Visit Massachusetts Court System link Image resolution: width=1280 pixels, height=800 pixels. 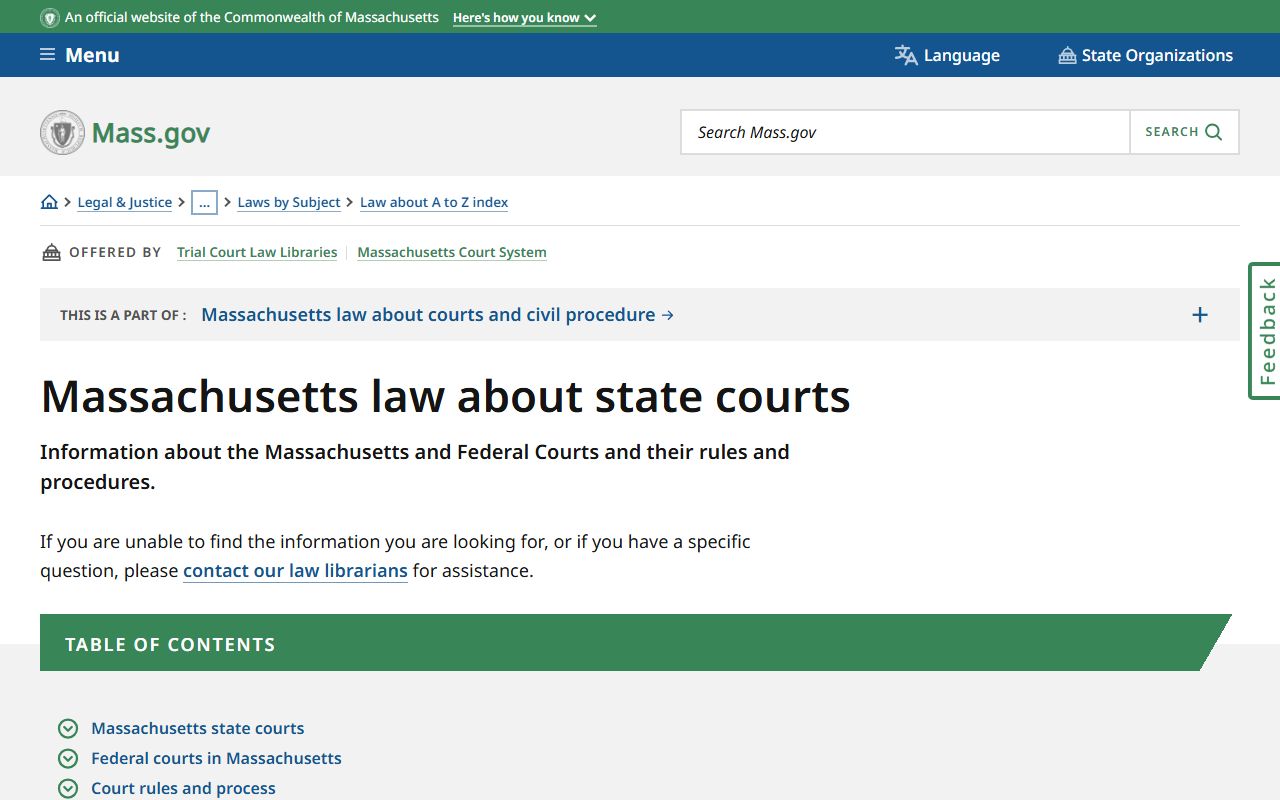(x=452, y=252)
